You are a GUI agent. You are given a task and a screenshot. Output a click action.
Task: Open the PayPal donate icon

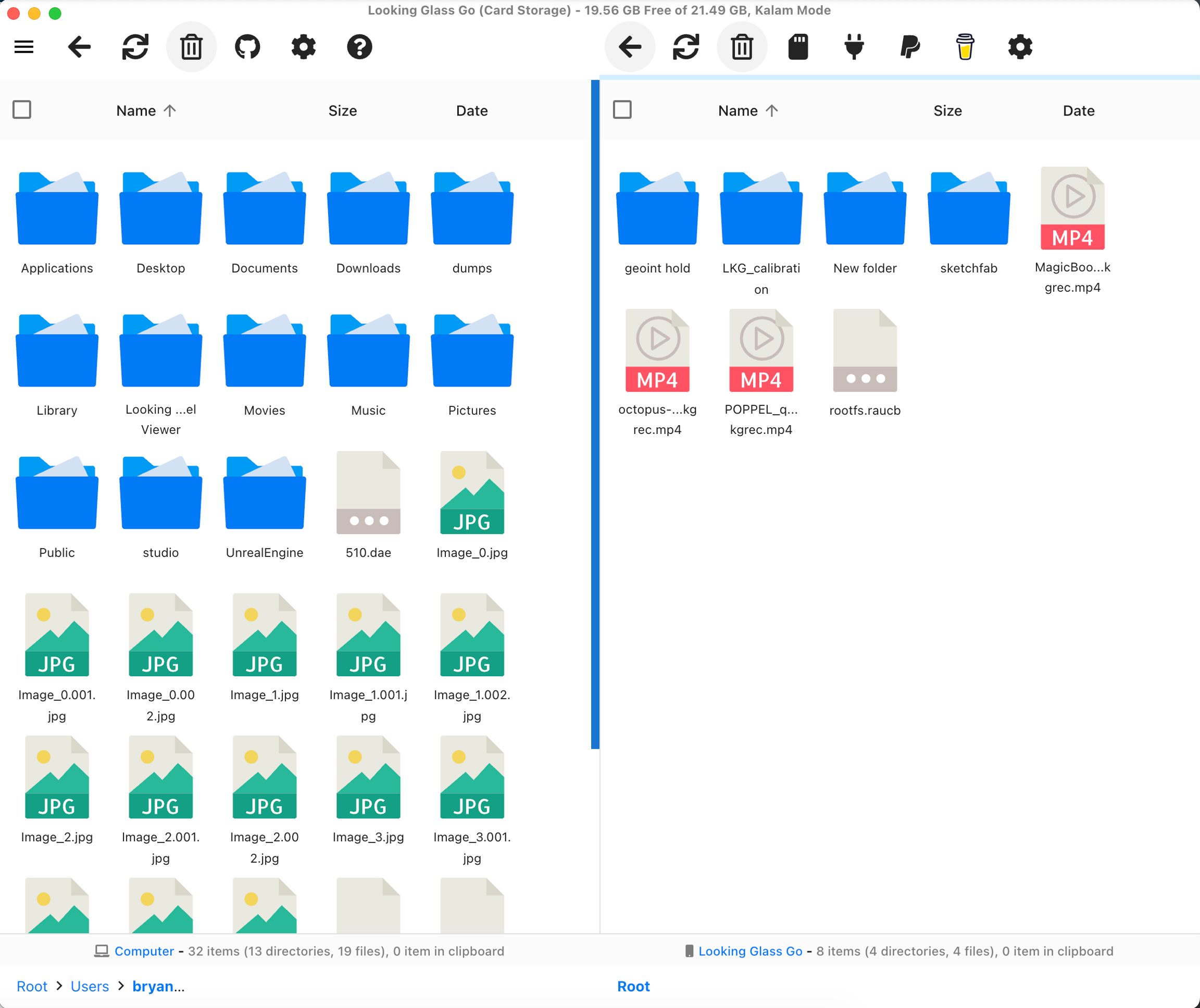pos(910,47)
